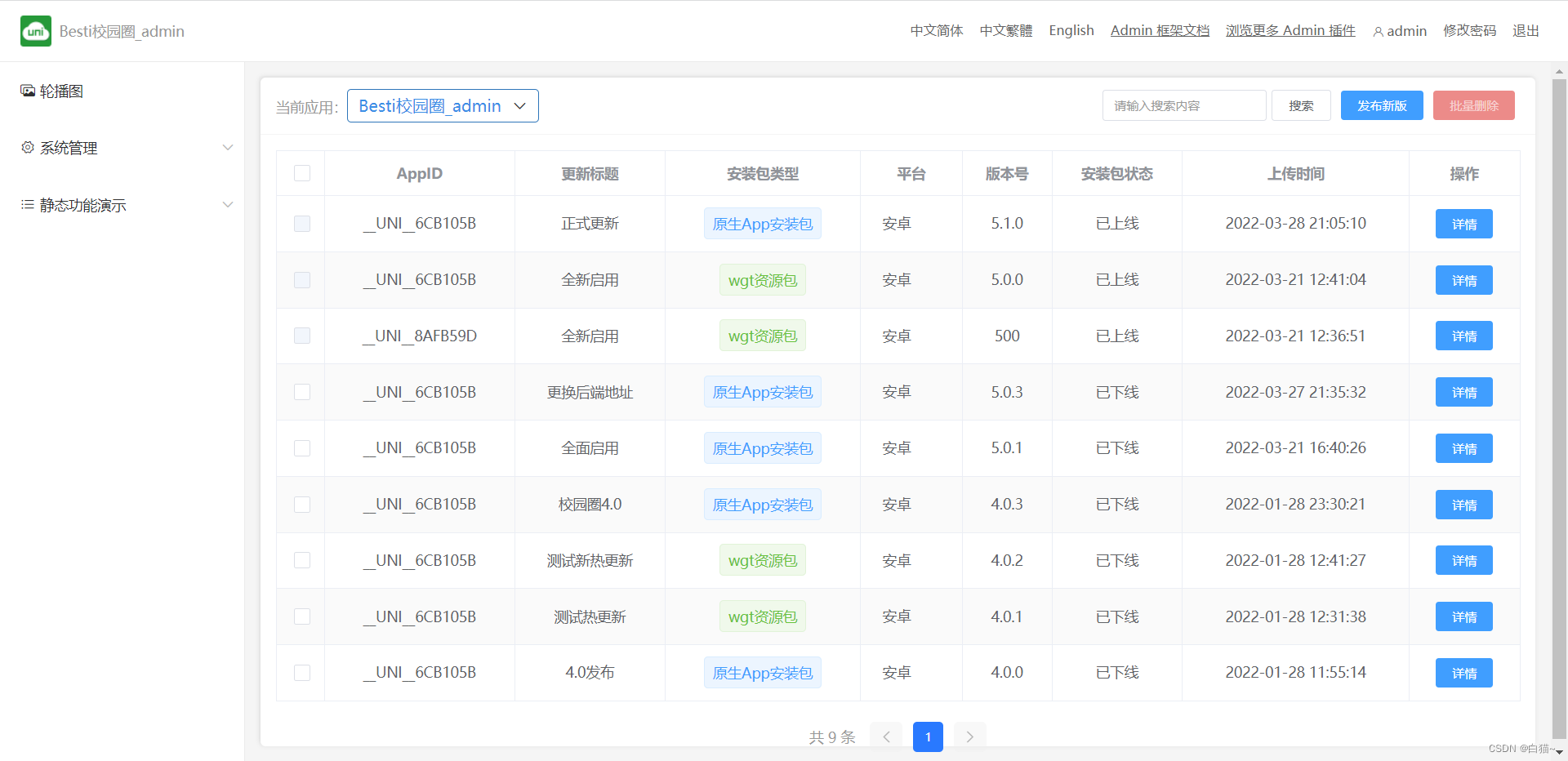Open 详情 for version 4.0.1 row
1568x761 pixels.
point(1464,616)
